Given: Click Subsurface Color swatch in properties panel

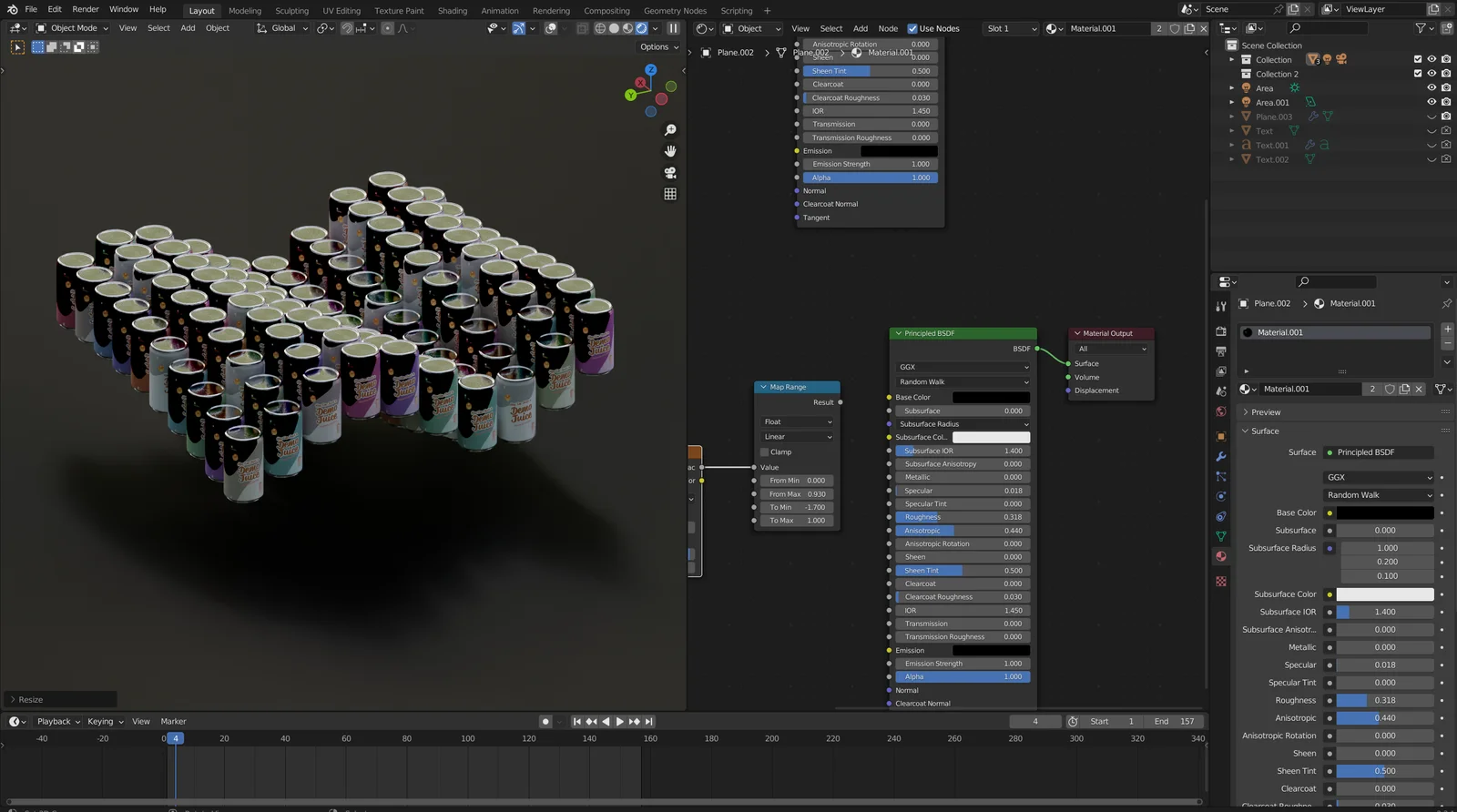Looking at the screenshot, I should point(1385,594).
